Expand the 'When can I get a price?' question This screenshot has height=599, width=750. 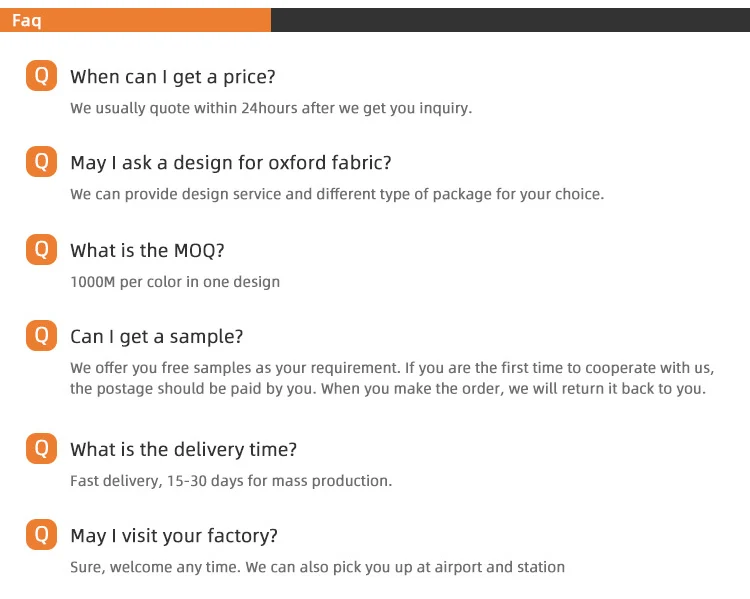(x=172, y=77)
